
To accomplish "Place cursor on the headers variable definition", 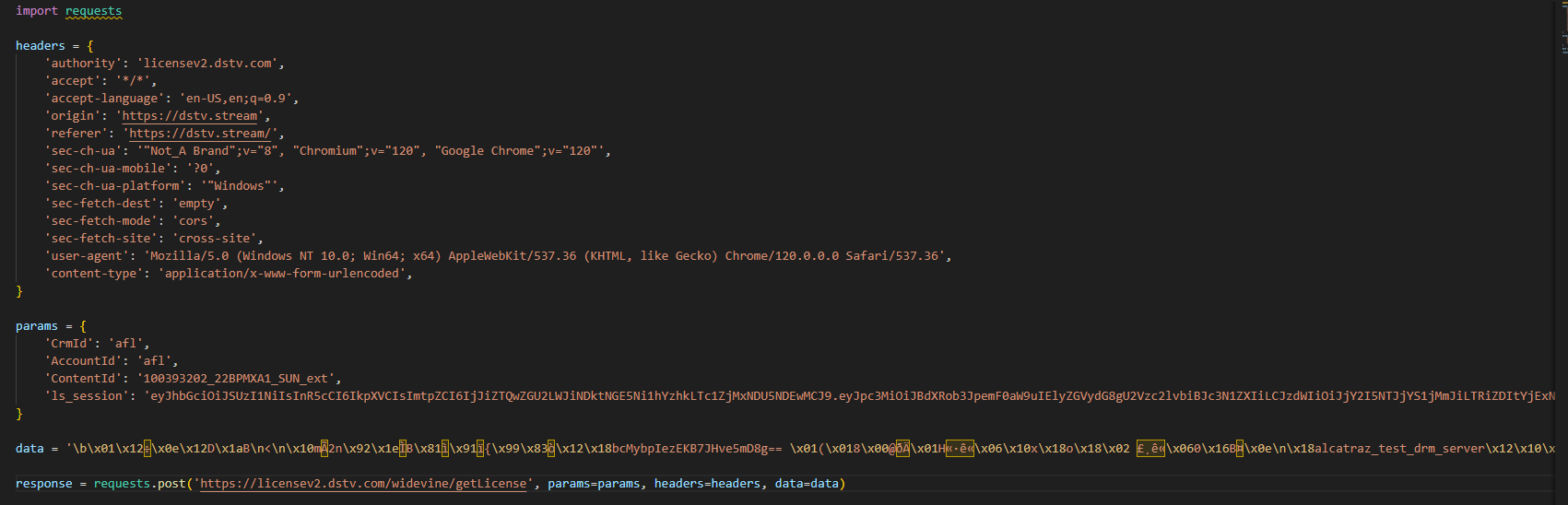I will coord(40,46).
